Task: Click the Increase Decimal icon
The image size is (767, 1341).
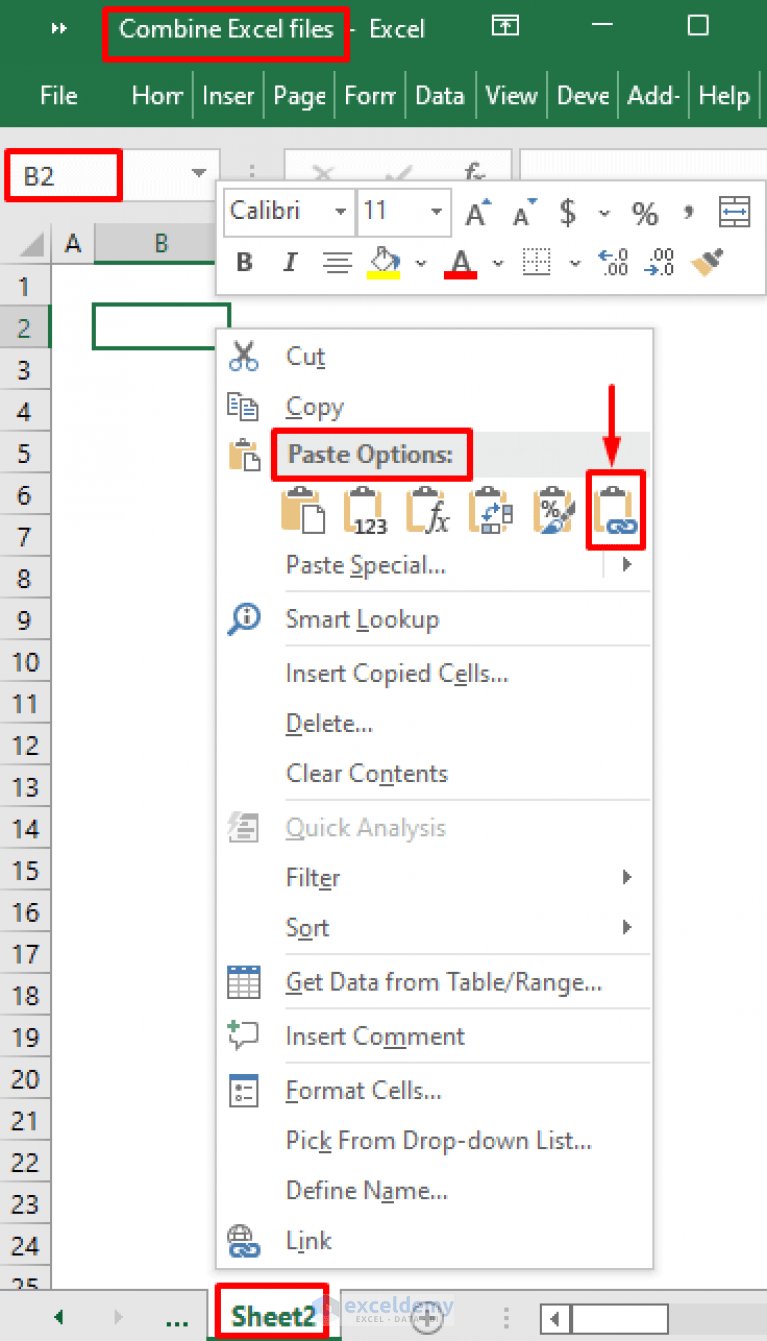Action: 613,263
